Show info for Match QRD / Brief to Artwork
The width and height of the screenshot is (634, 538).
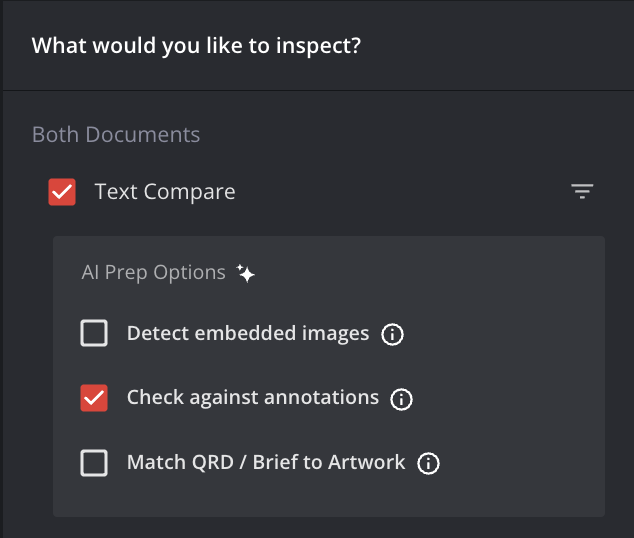coord(428,464)
